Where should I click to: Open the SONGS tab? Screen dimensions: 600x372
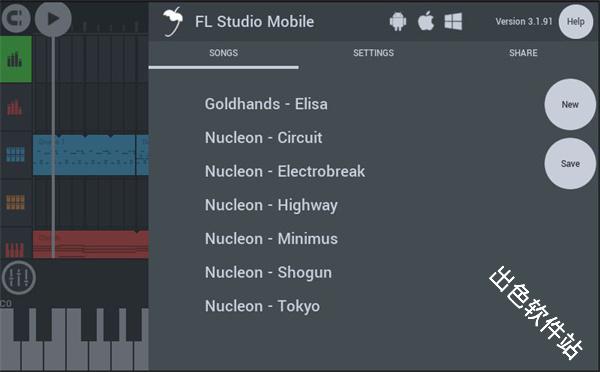223,53
